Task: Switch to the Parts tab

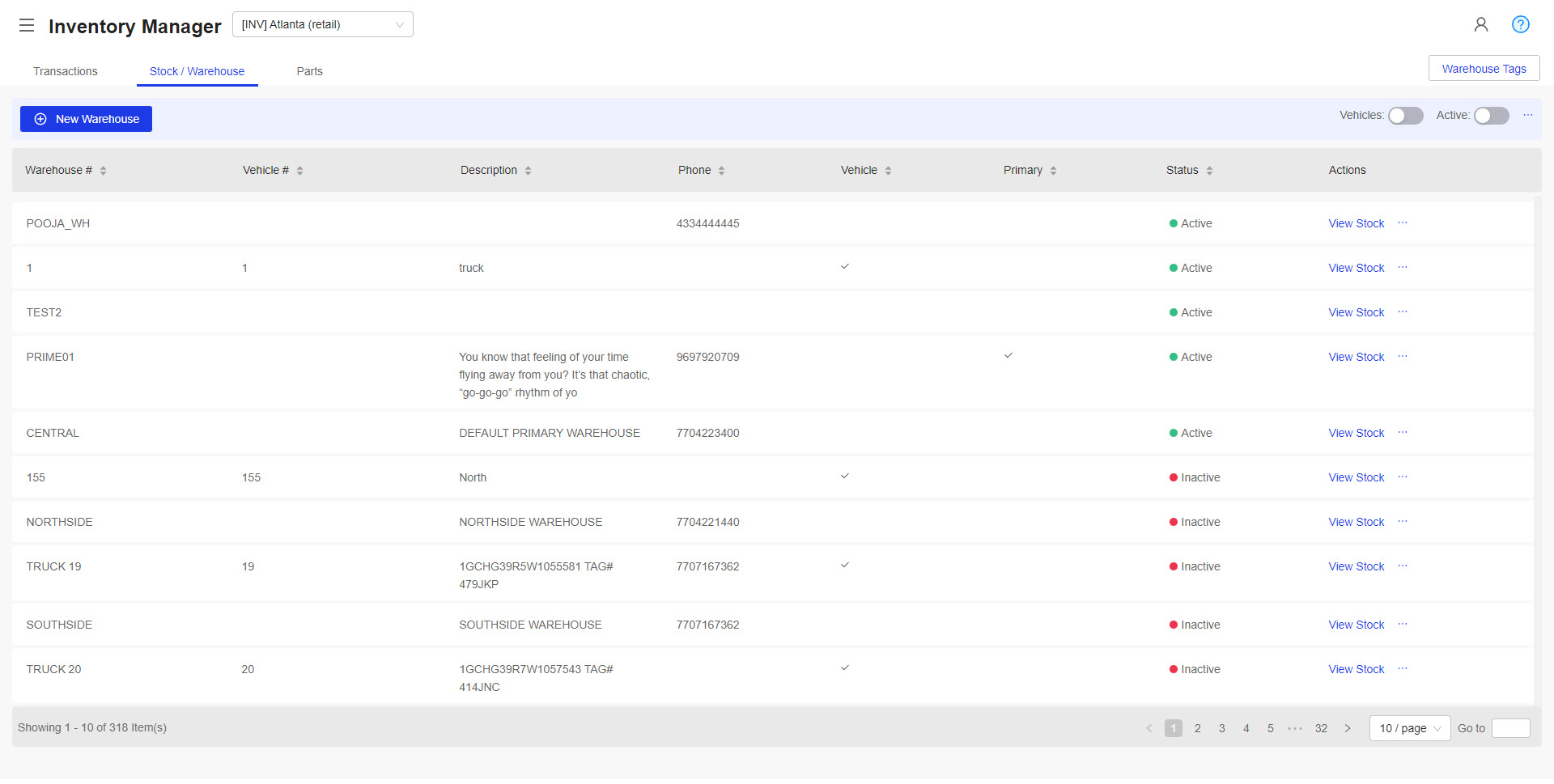Action: (x=309, y=71)
